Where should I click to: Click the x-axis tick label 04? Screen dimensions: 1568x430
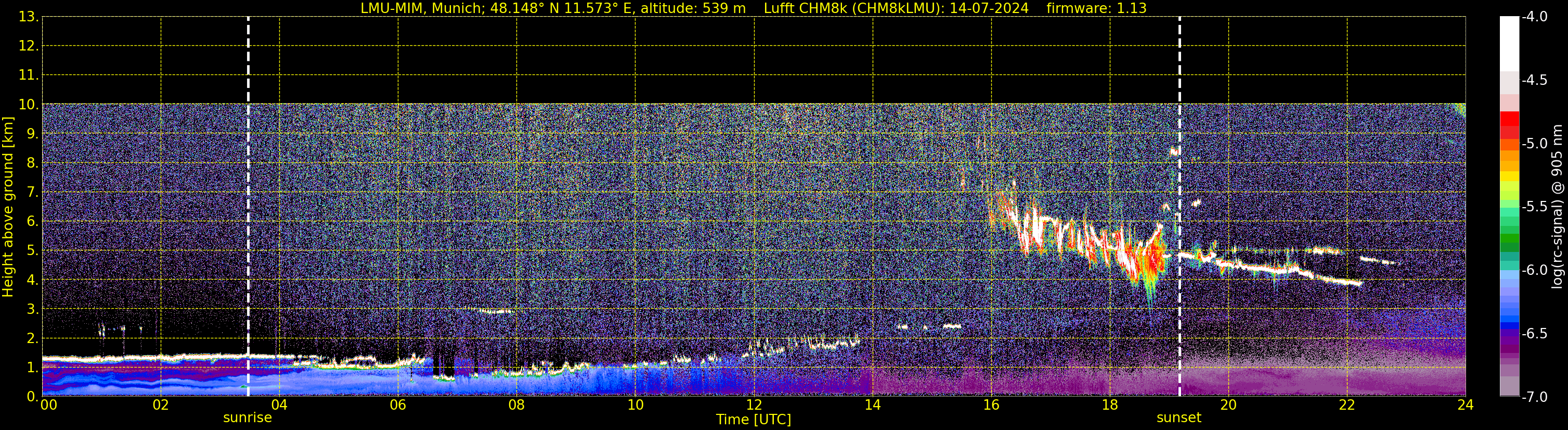click(x=279, y=405)
